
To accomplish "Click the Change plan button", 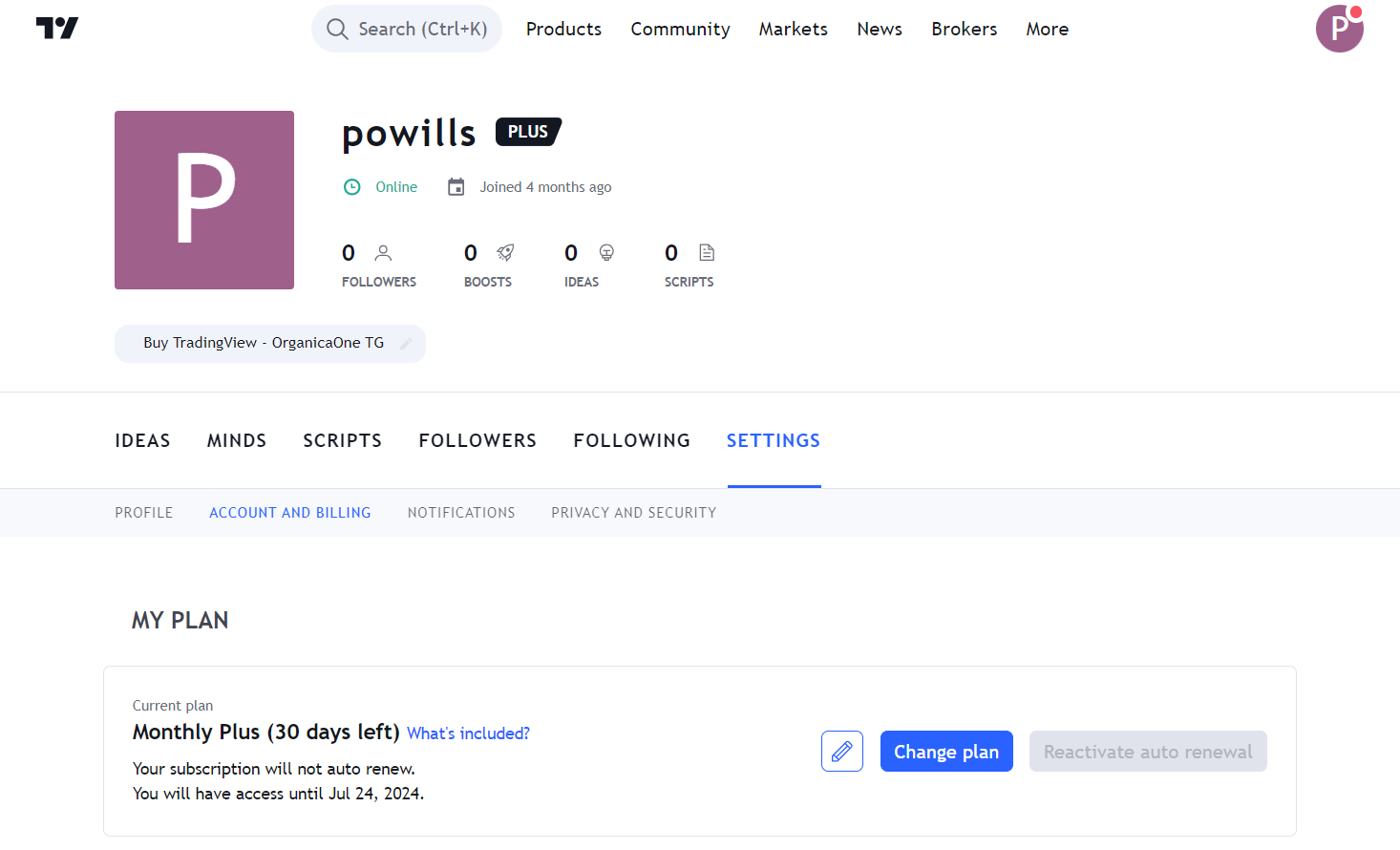I will (946, 752).
